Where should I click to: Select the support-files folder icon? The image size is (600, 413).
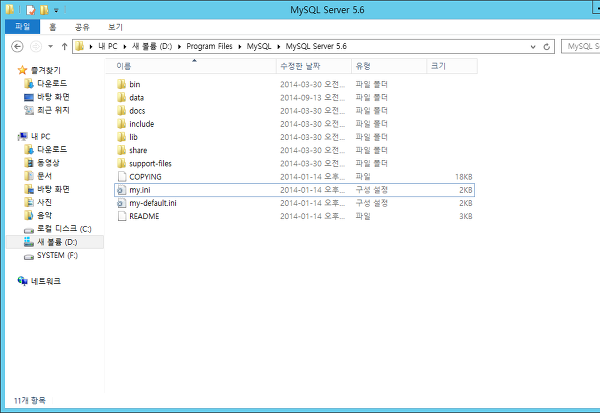pos(121,163)
